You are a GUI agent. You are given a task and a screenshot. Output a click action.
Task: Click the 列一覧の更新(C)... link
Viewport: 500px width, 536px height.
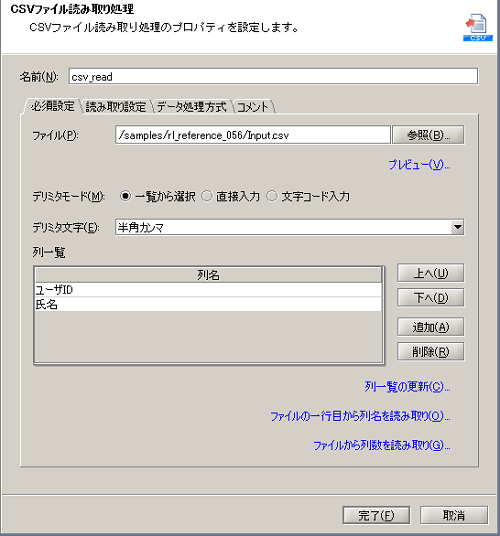pos(407,387)
